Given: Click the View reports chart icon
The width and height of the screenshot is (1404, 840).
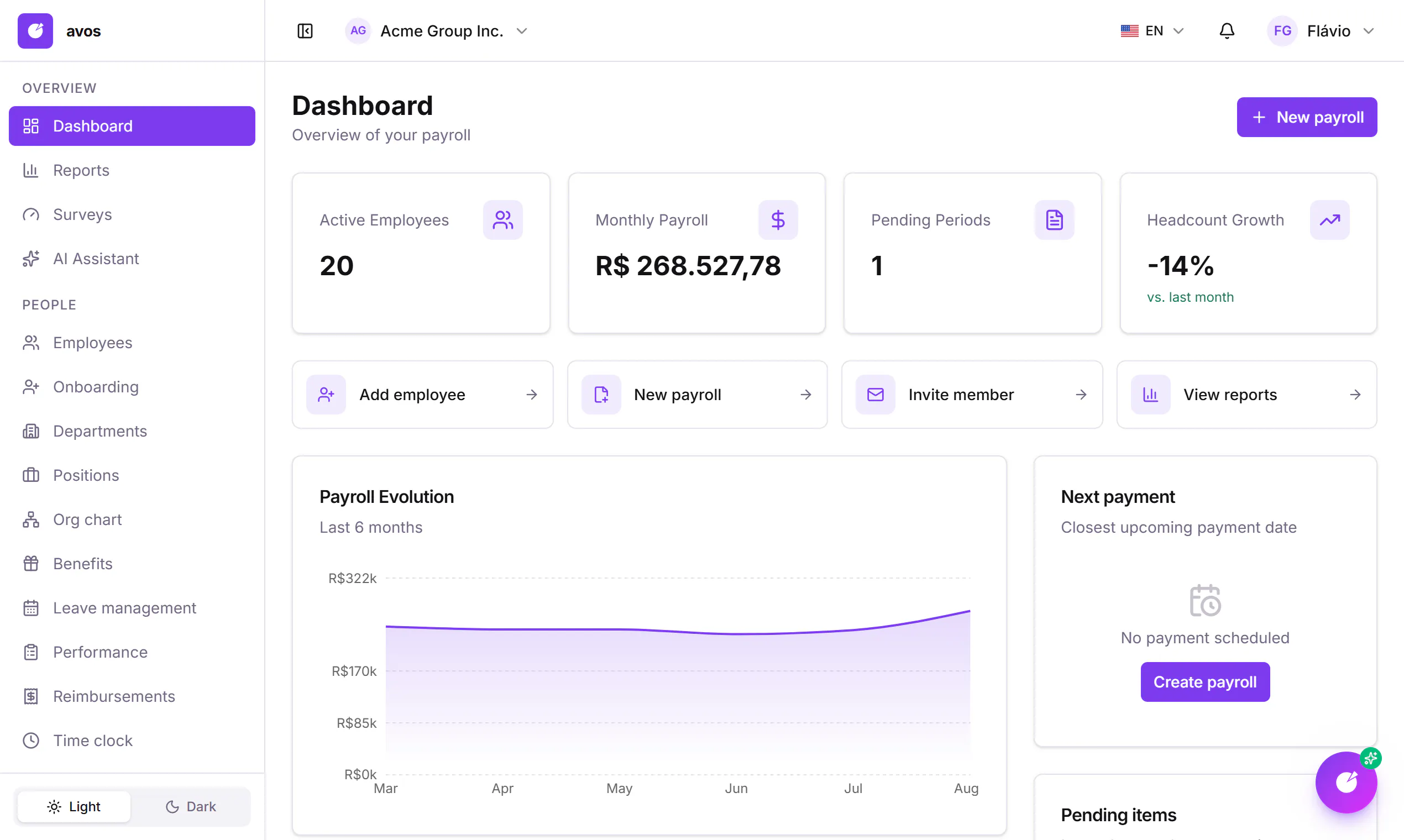Looking at the screenshot, I should click(x=1150, y=395).
